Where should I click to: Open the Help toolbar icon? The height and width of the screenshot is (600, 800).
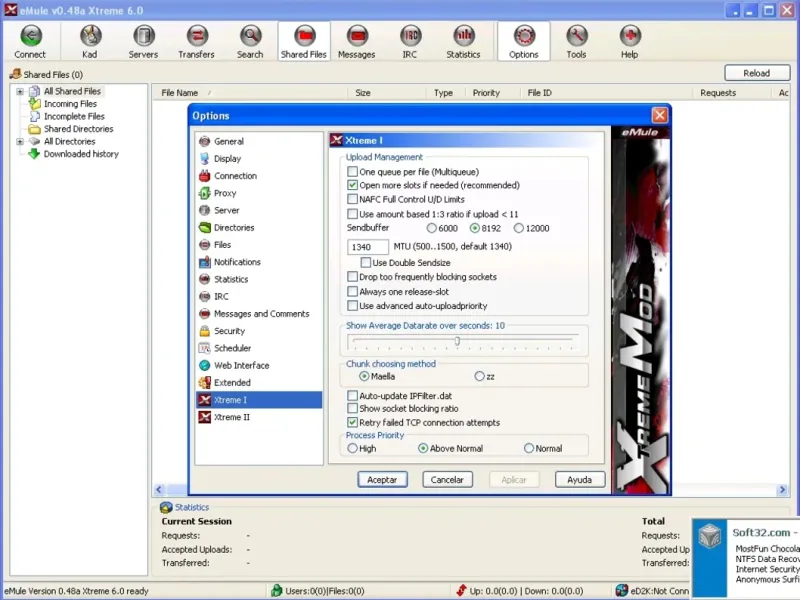(630, 36)
